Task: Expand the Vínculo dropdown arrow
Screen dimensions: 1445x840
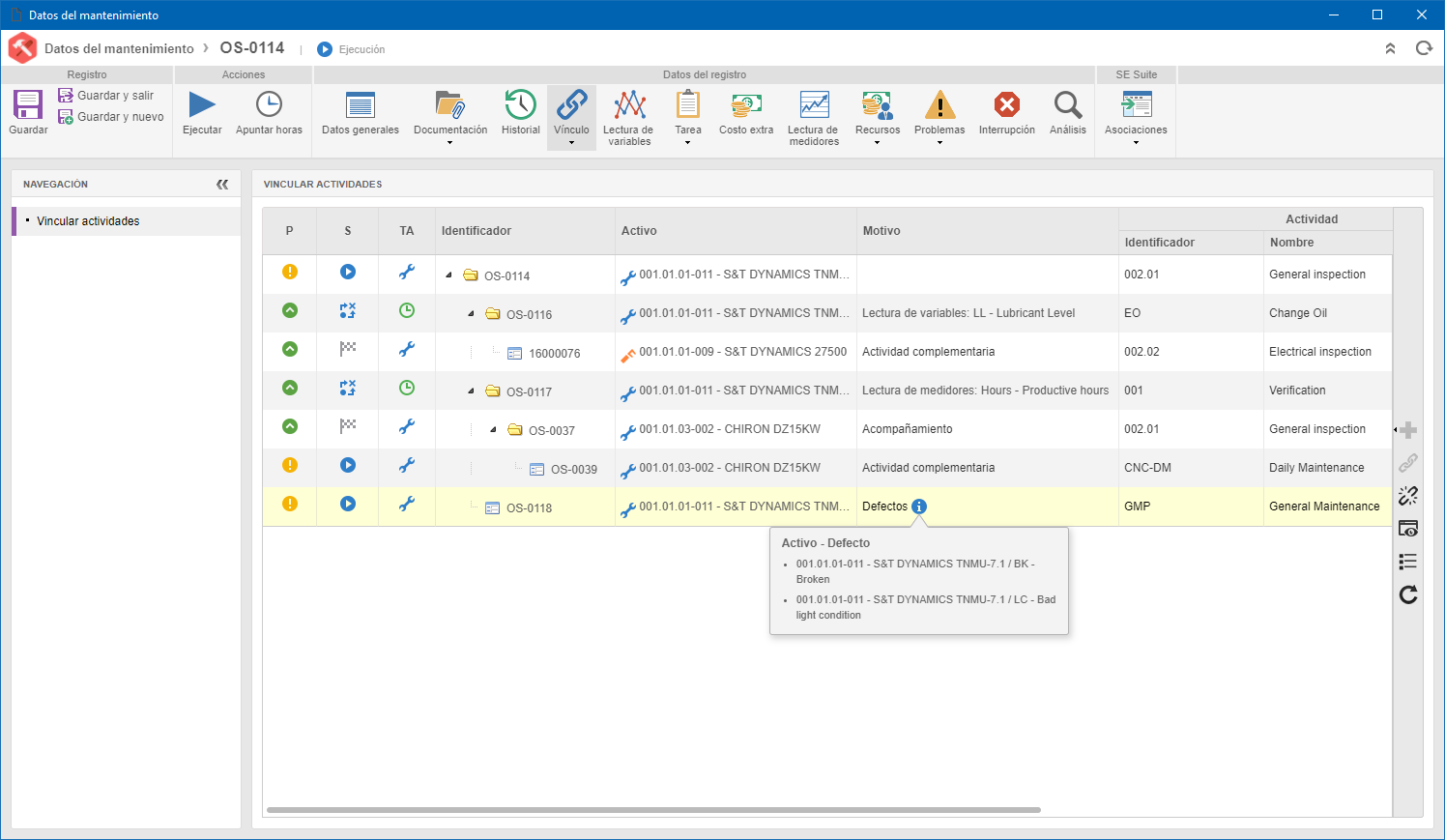Action: [x=571, y=143]
